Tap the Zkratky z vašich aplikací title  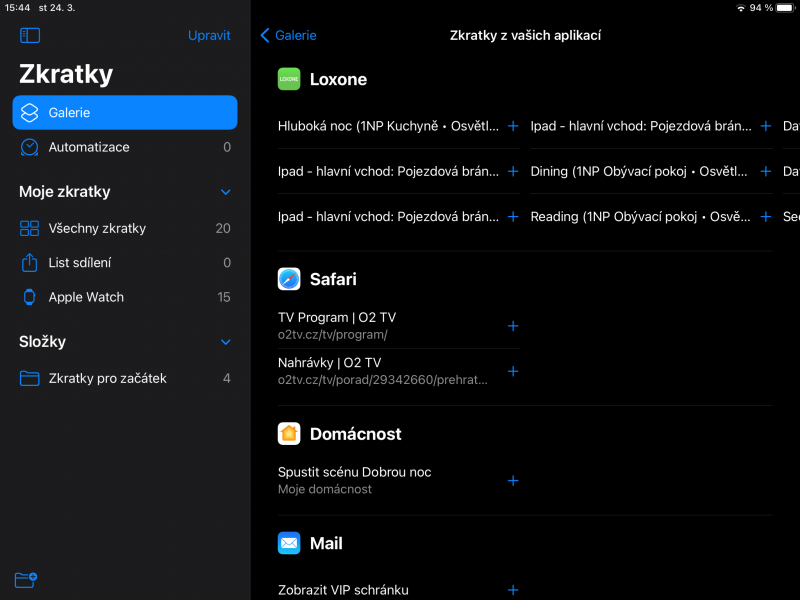[x=525, y=35]
